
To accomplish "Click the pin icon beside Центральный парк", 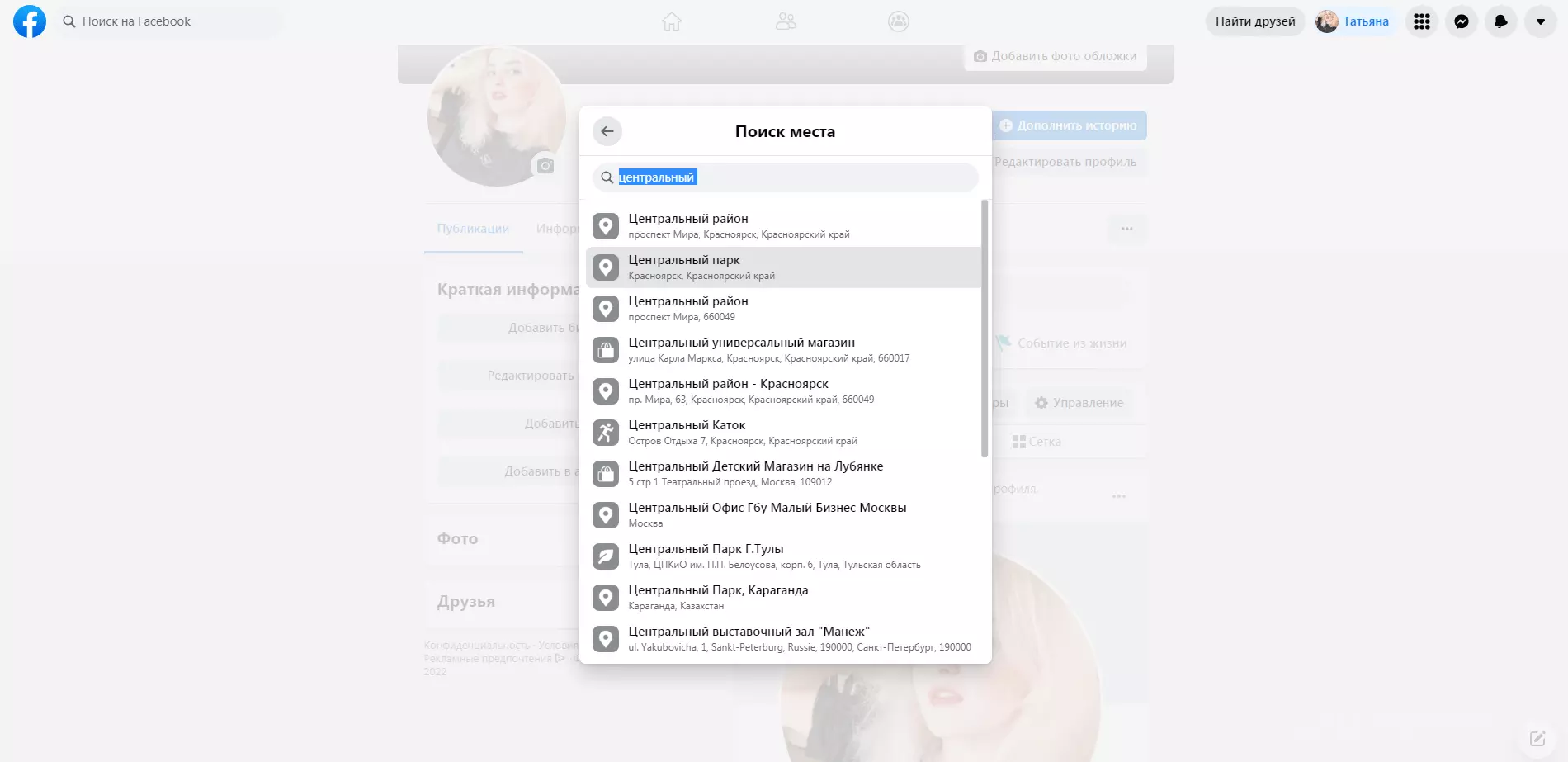I will click(x=606, y=267).
